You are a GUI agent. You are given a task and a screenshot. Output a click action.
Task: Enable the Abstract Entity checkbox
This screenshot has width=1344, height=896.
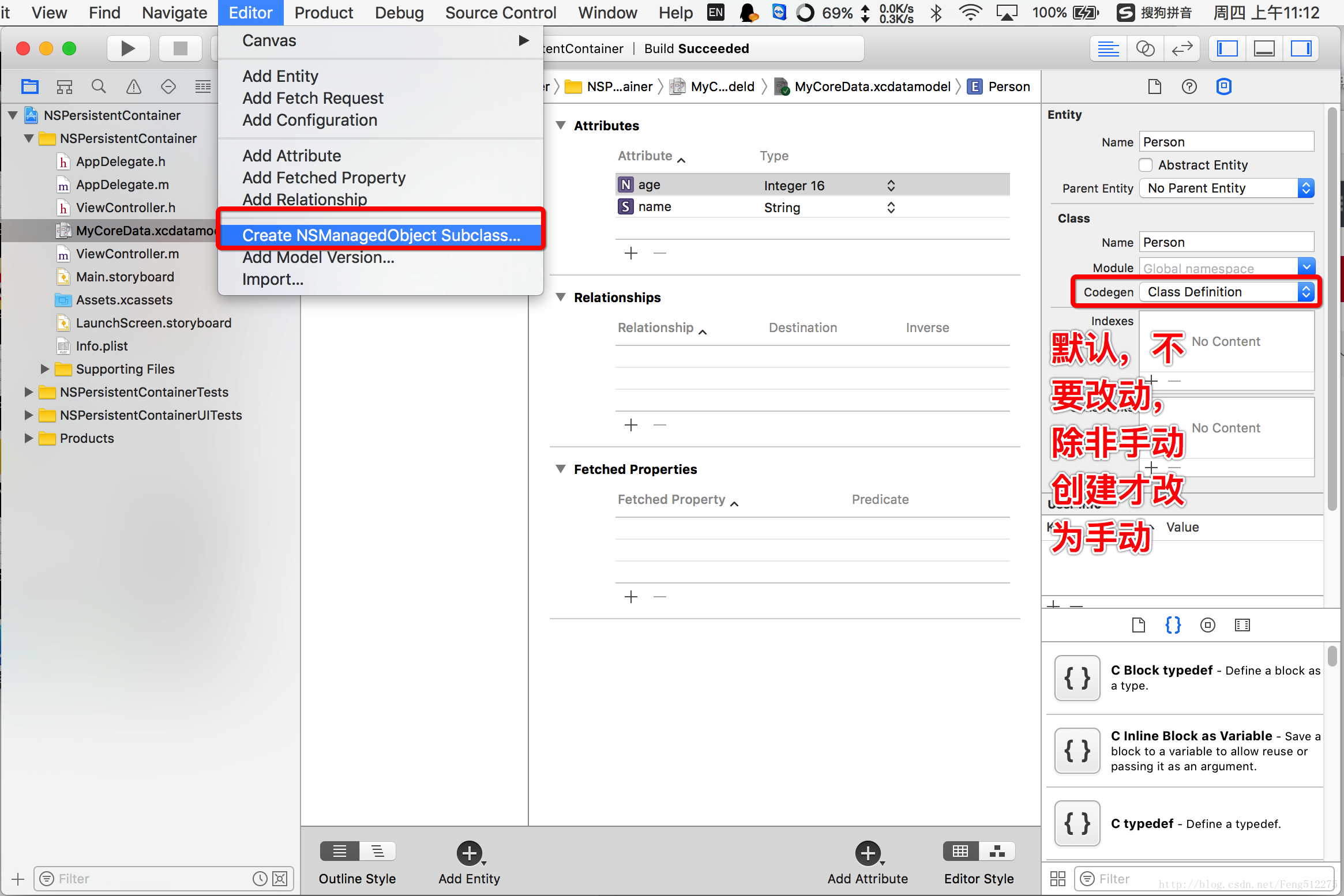[x=1146, y=165]
